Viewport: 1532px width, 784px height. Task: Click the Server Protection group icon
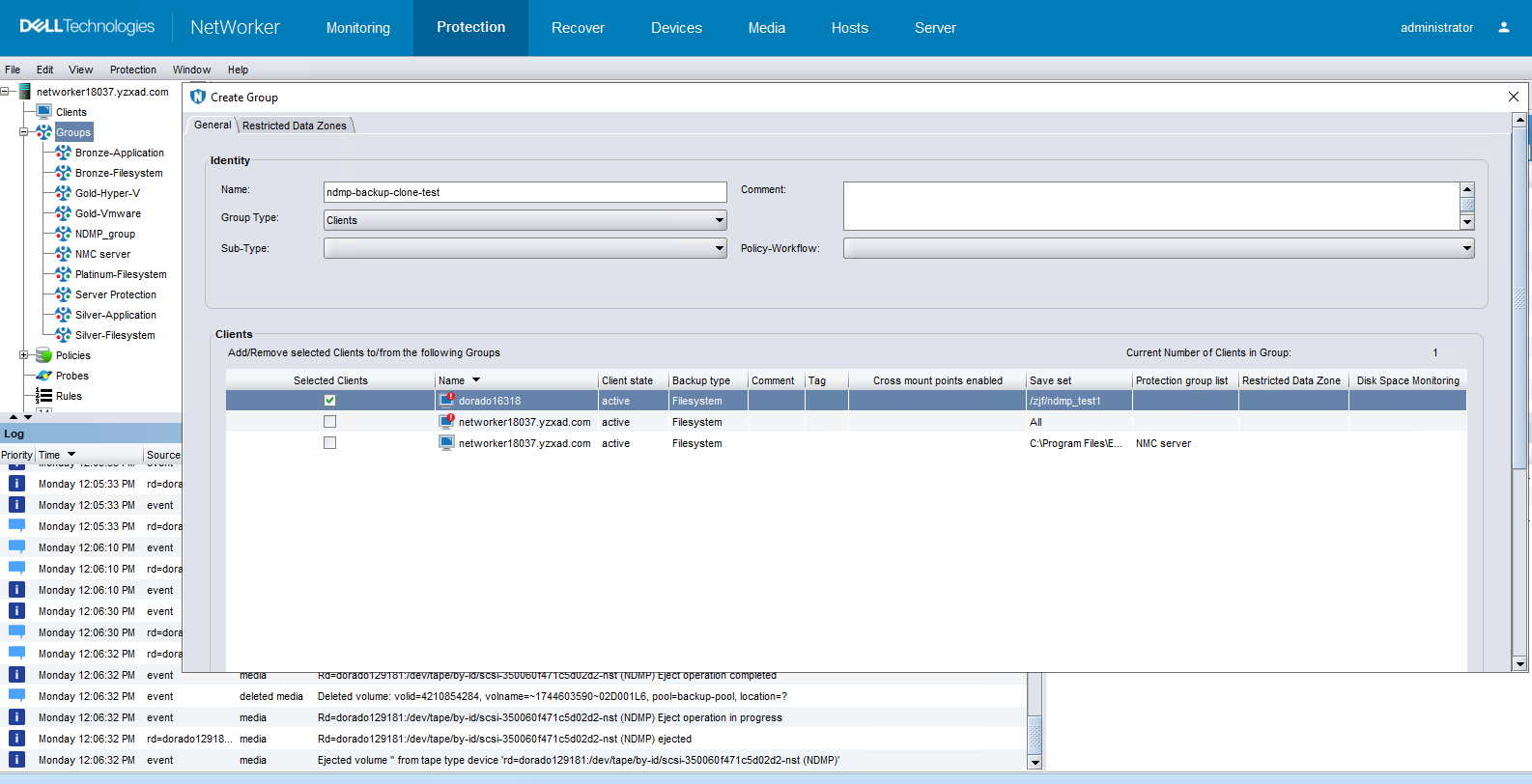[64, 294]
